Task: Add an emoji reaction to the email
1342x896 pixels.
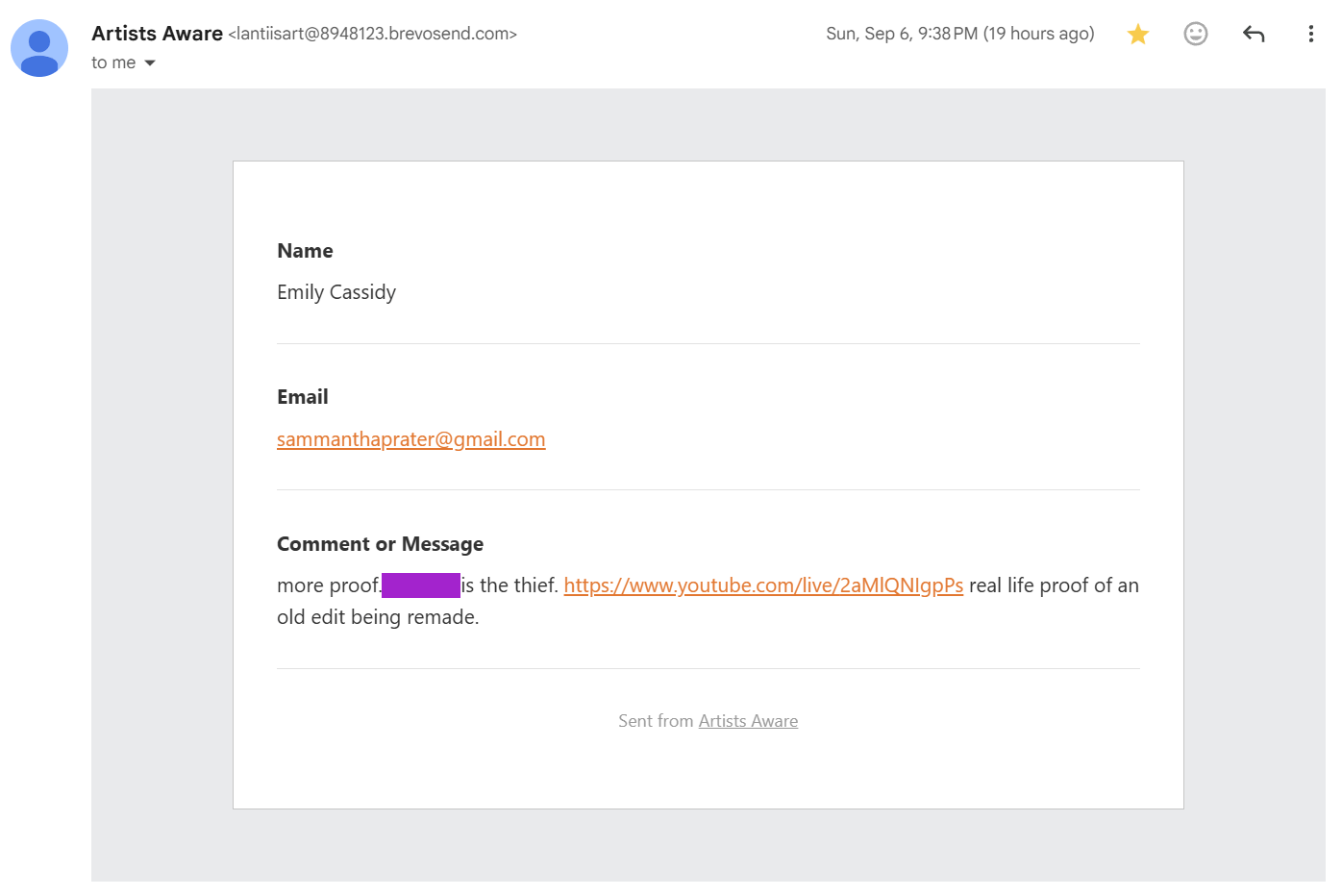Action: pyautogui.click(x=1196, y=35)
